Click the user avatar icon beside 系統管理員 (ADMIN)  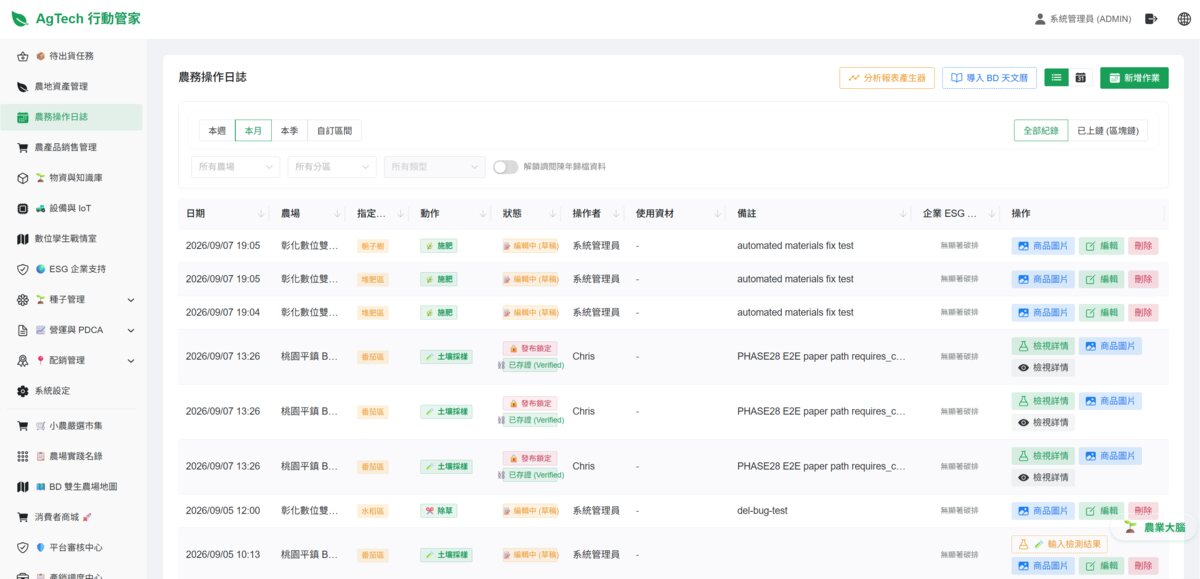1040,19
